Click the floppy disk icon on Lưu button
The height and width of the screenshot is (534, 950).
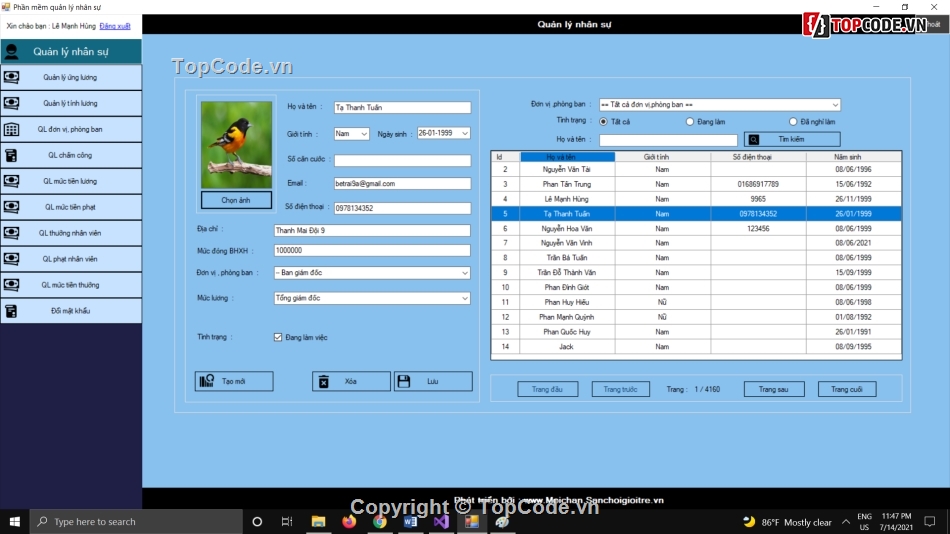pos(404,381)
